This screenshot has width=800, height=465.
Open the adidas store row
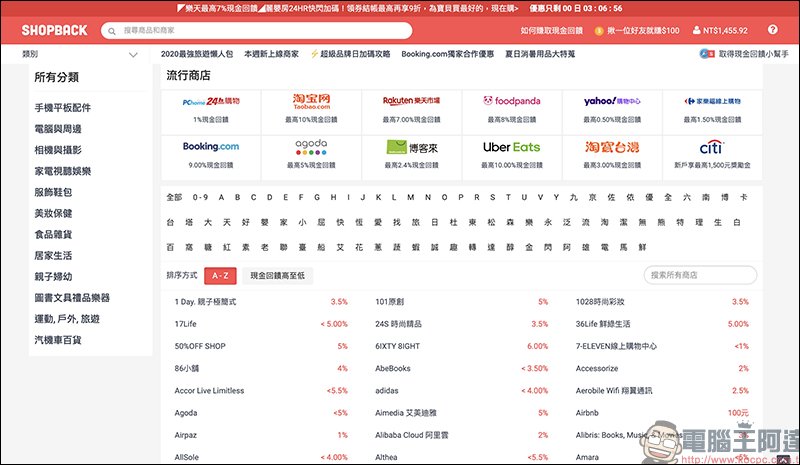point(462,390)
